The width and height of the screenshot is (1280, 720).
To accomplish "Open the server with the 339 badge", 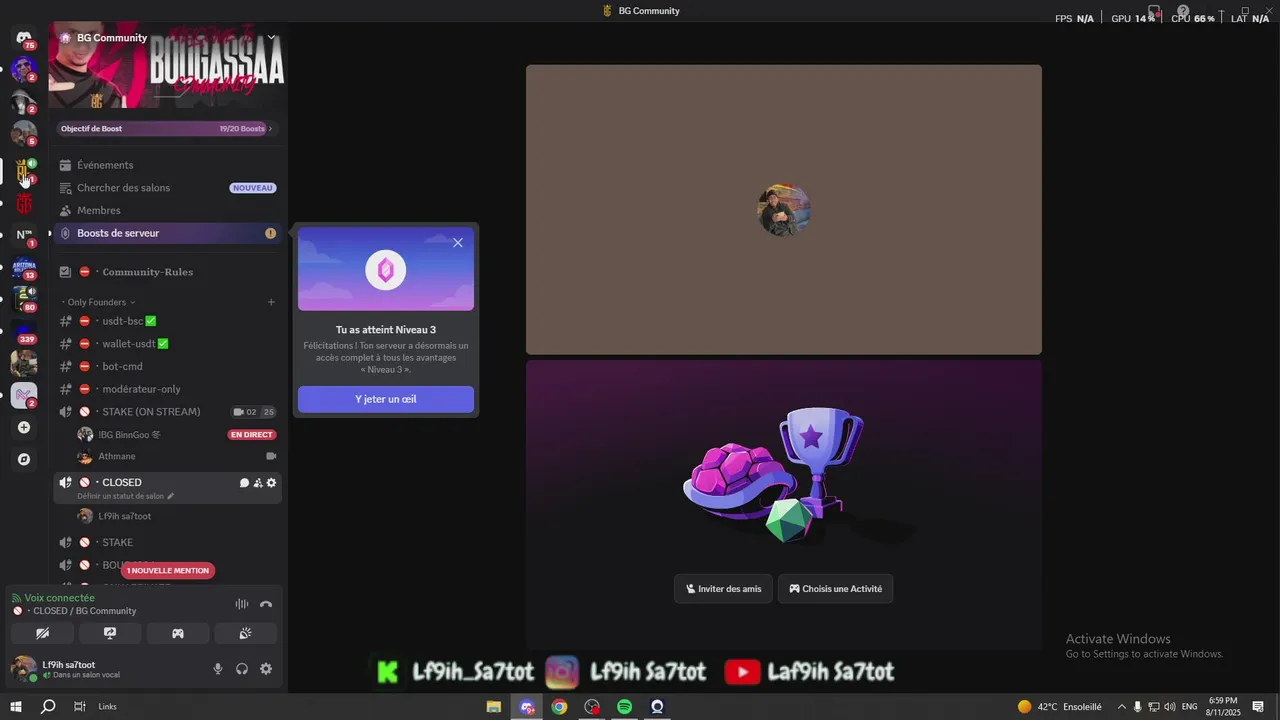I will pyautogui.click(x=24, y=331).
